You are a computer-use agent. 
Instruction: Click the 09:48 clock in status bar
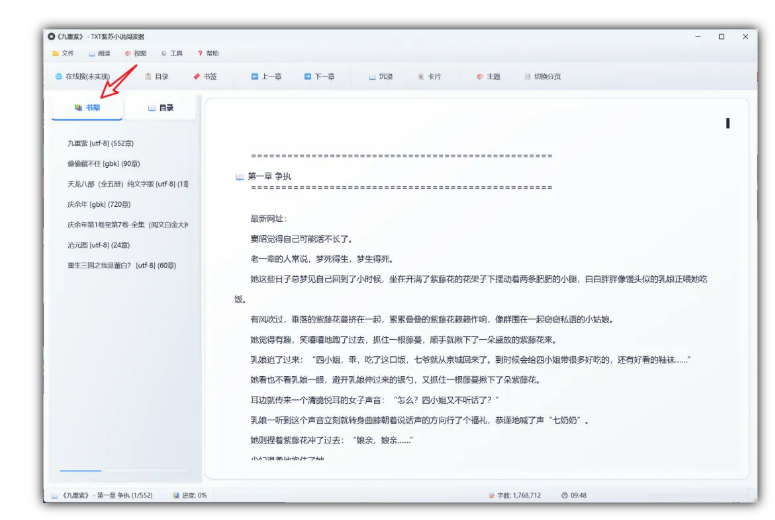(x=574, y=495)
